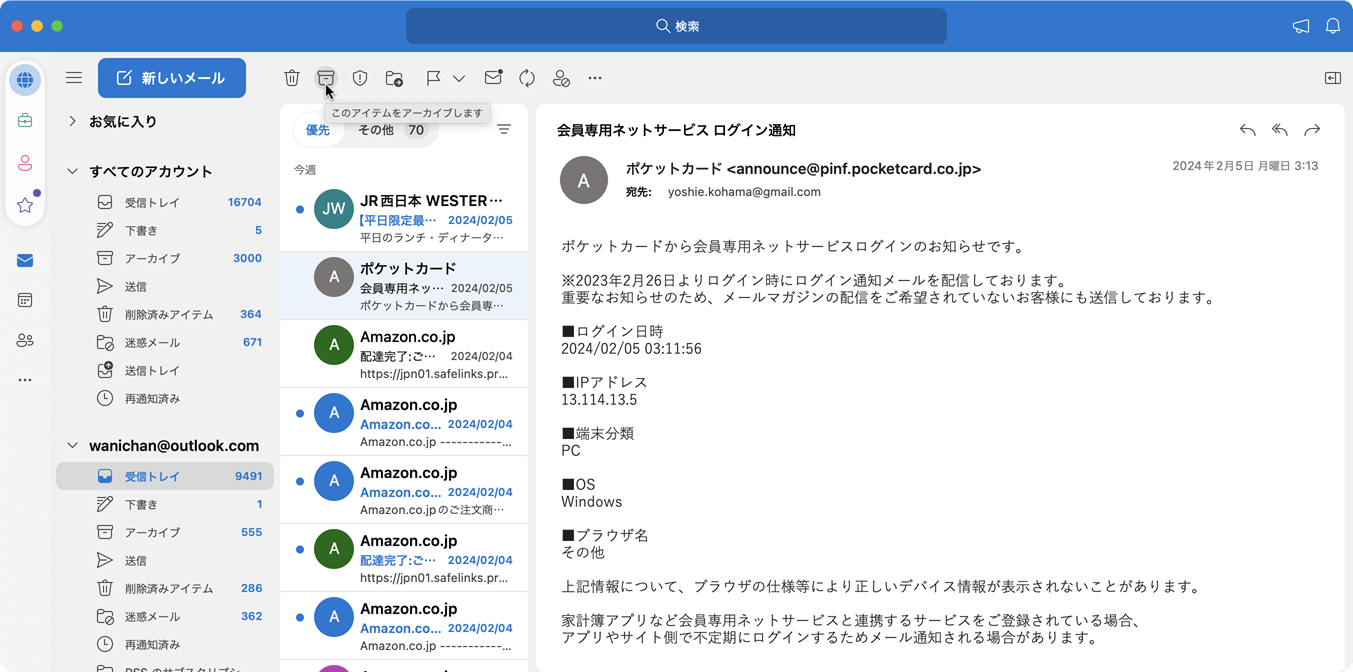Open 迷惑メール folder showing 362
This screenshot has width=1353, height=672.
click(x=165, y=616)
